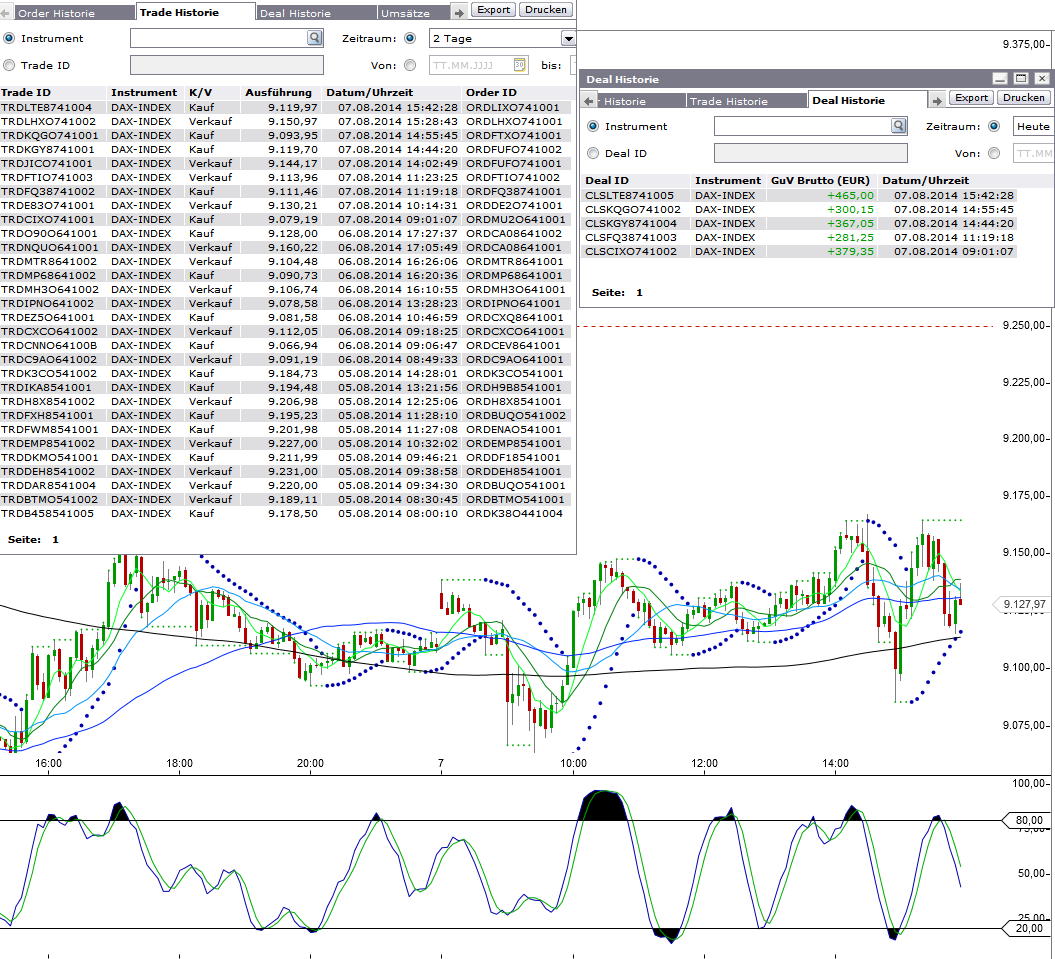
Task: Select the Zeitraum radio in Trade Historie panel
Action: (x=410, y=38)
